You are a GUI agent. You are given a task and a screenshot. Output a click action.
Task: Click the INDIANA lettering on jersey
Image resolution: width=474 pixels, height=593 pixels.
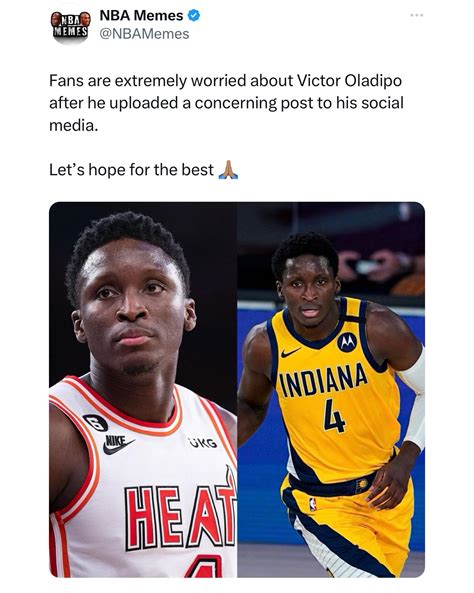pos(324,381)
